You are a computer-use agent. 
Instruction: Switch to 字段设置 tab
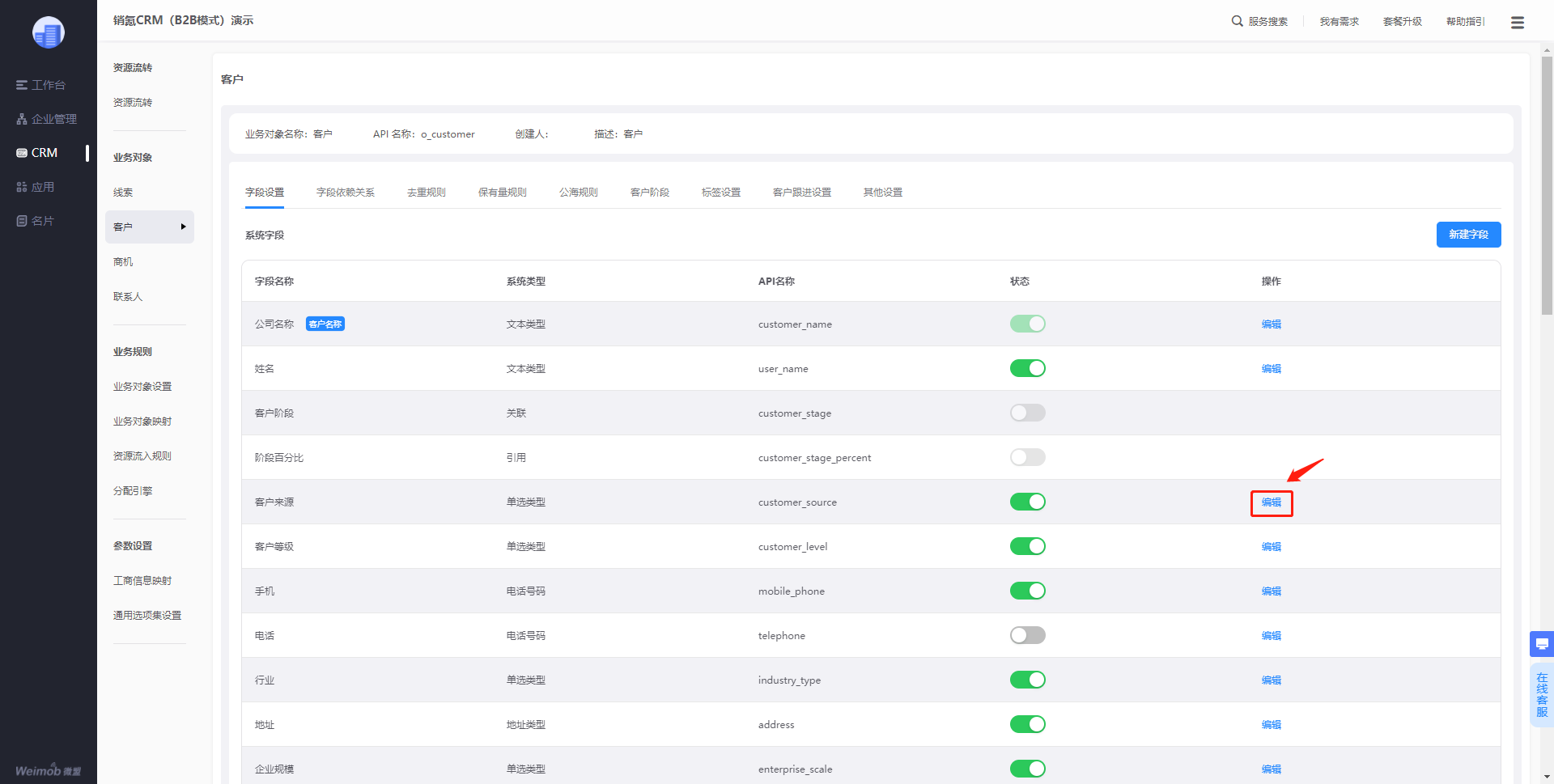coord(265,193)
